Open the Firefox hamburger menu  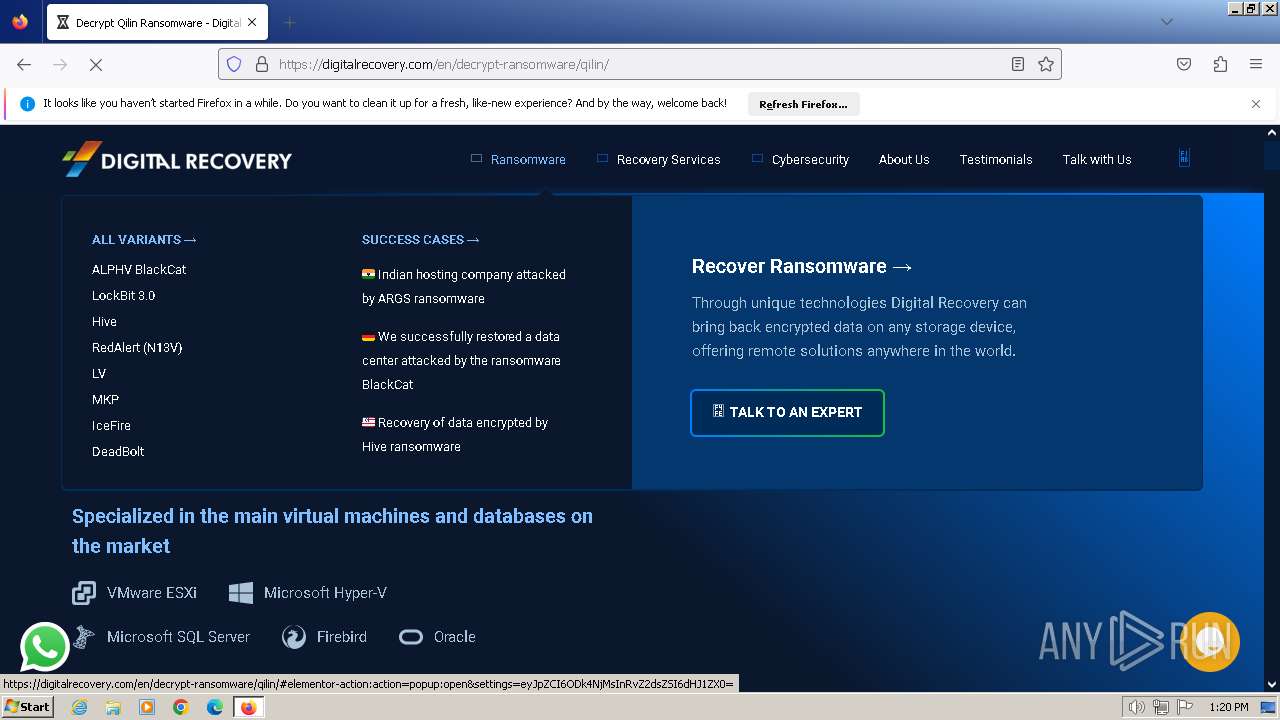coord(1256,64)
